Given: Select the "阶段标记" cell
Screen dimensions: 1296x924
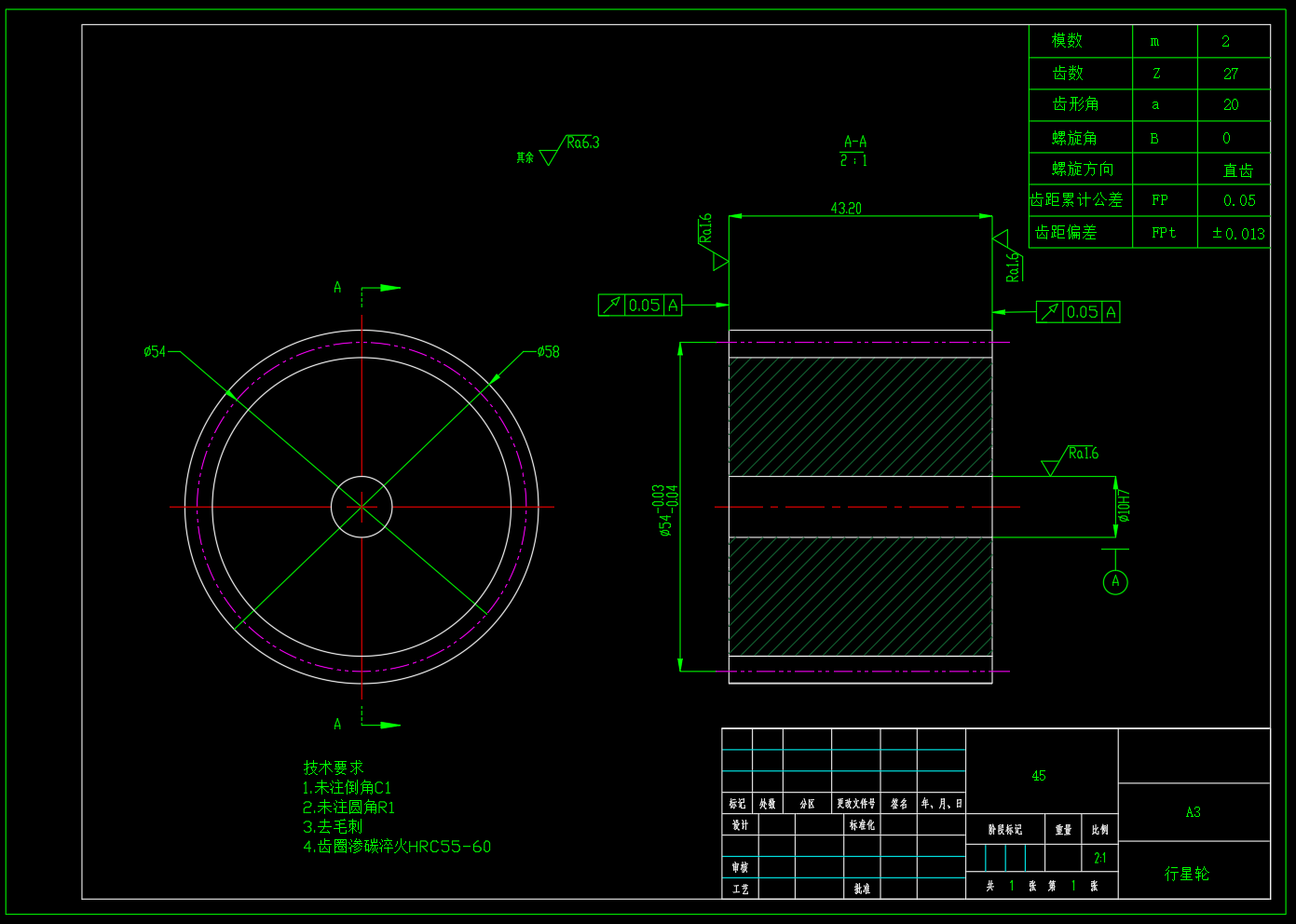Looking at the screenshot, I should [x=1005, y=829].
